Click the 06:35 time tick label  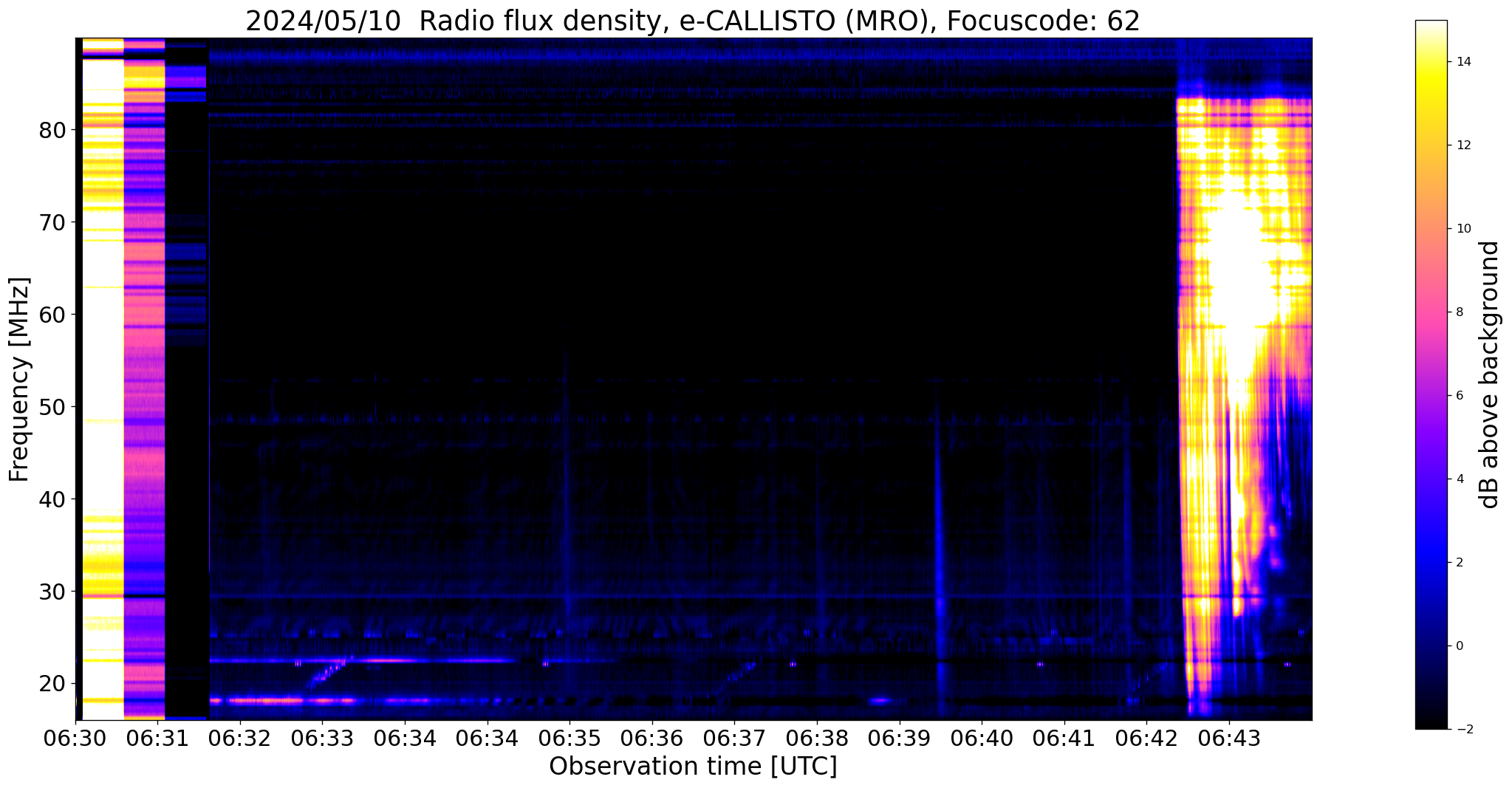pos(569,739)
